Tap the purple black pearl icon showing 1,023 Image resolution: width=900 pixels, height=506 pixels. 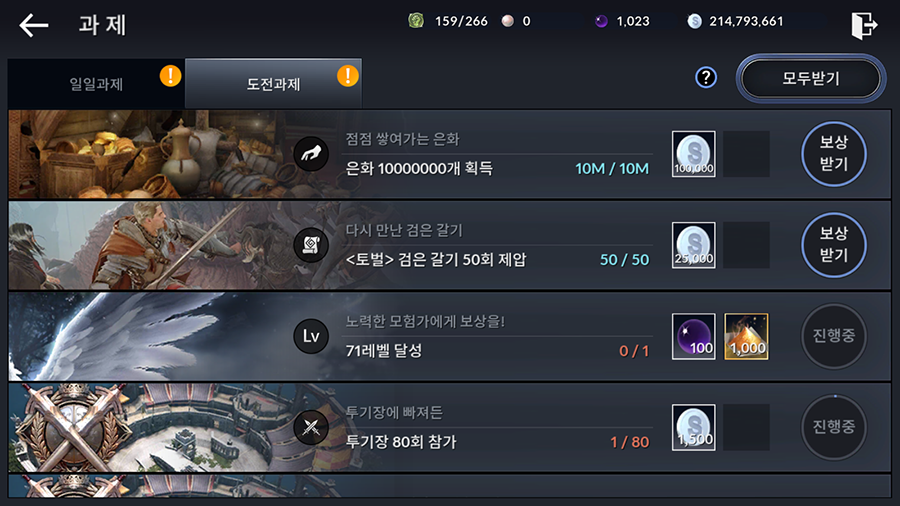coord(601,21)
